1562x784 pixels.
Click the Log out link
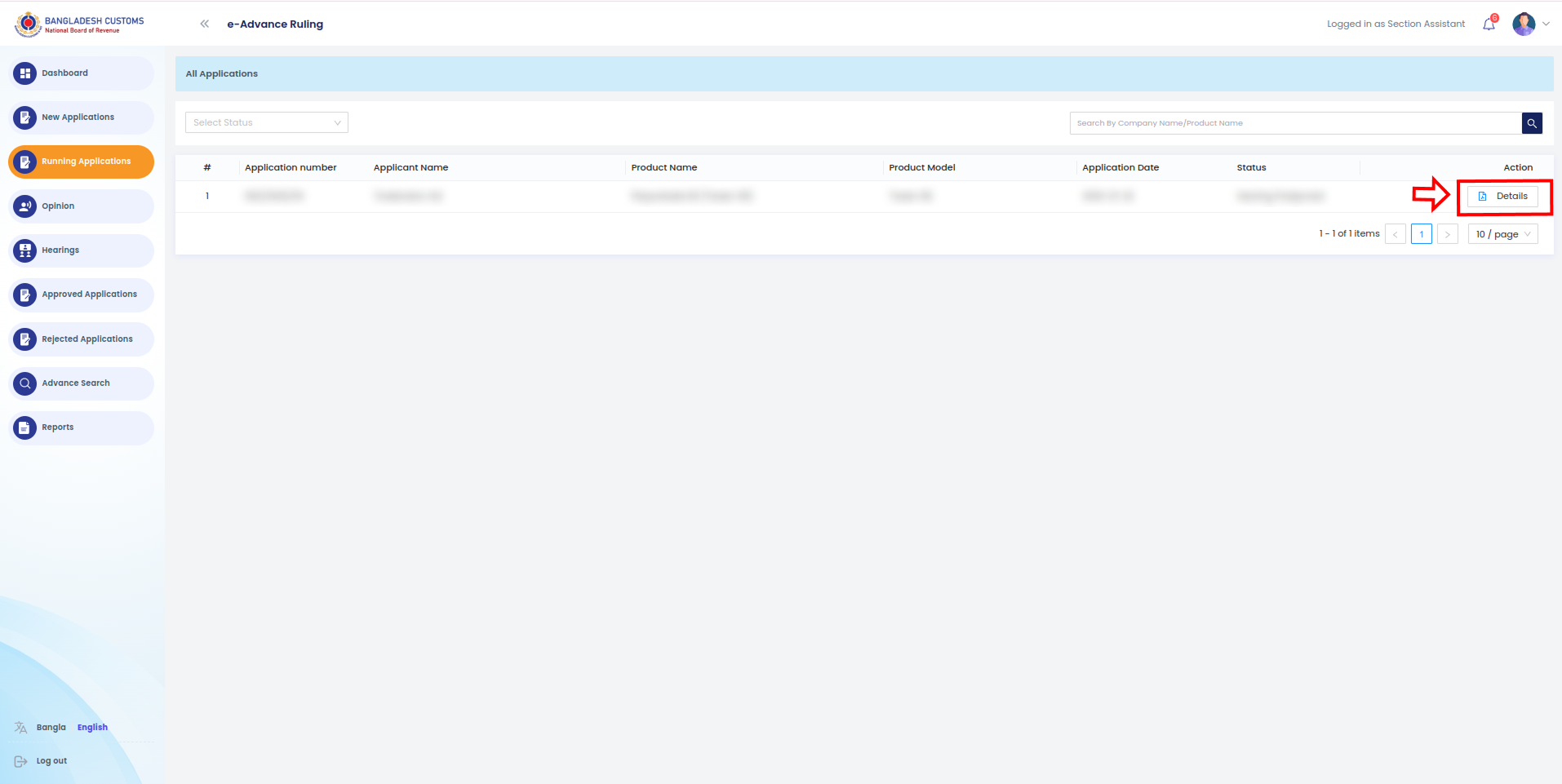(x=51, y=761)
